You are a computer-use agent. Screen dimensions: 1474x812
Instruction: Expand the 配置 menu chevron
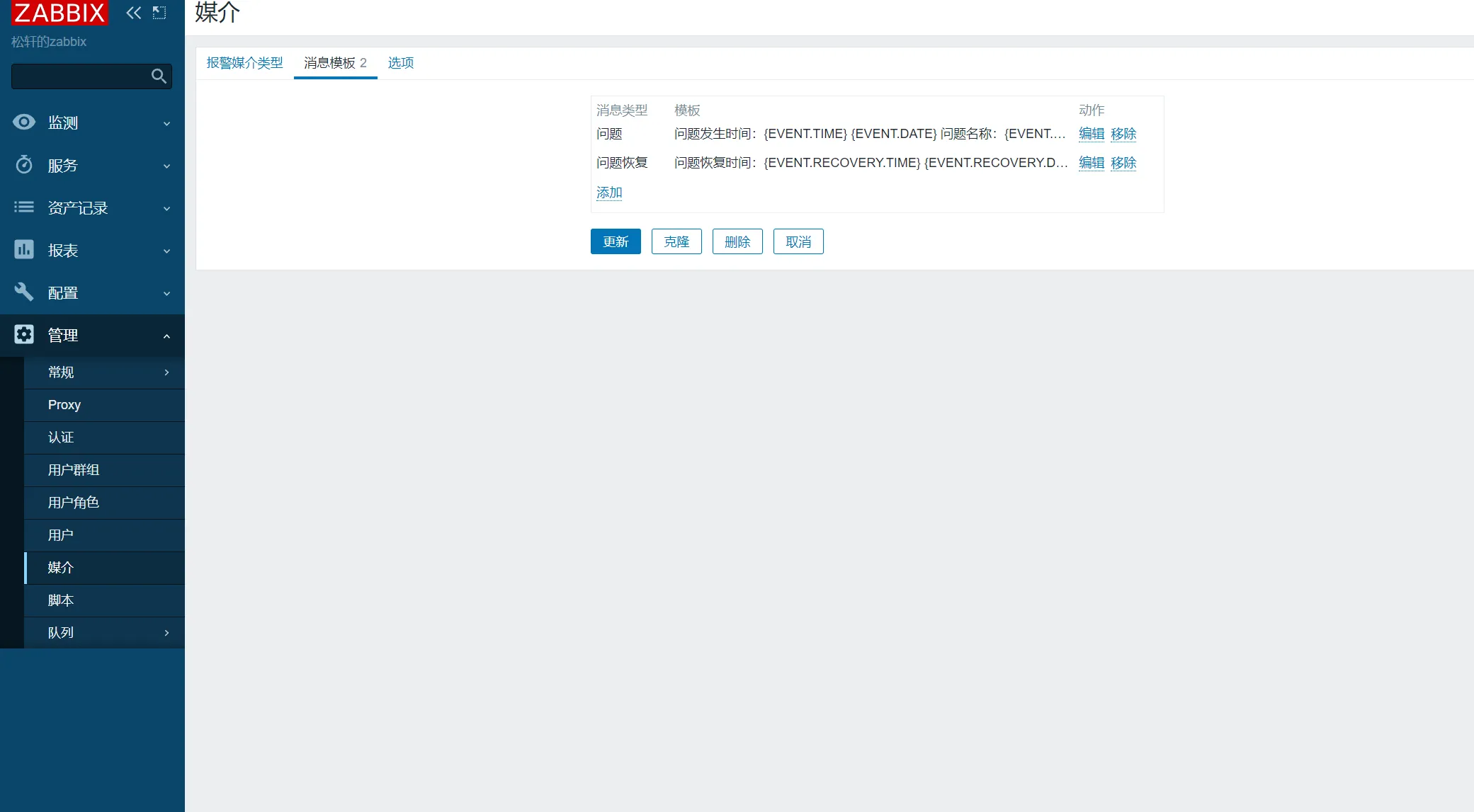[x=166, y=293]
